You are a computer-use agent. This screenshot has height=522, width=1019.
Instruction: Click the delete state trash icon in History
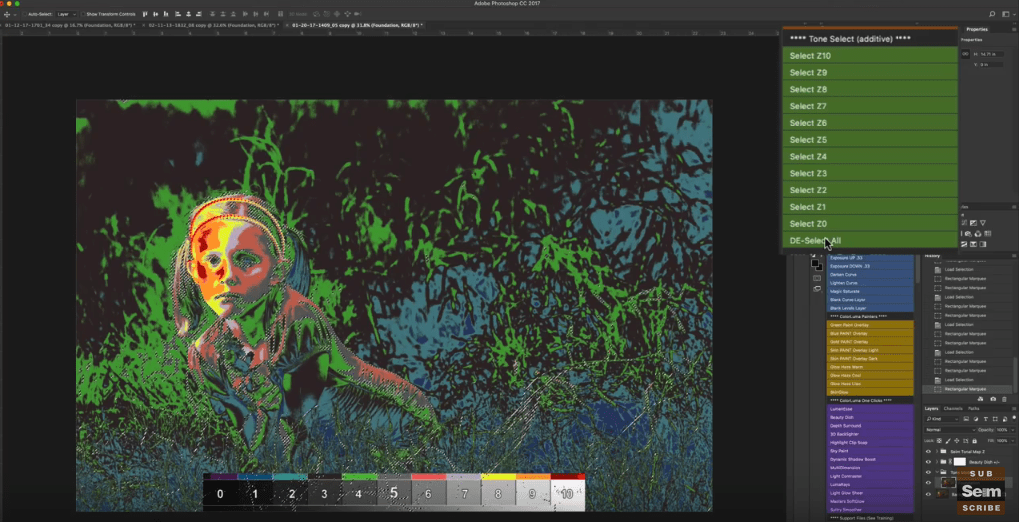[1005, 399]
